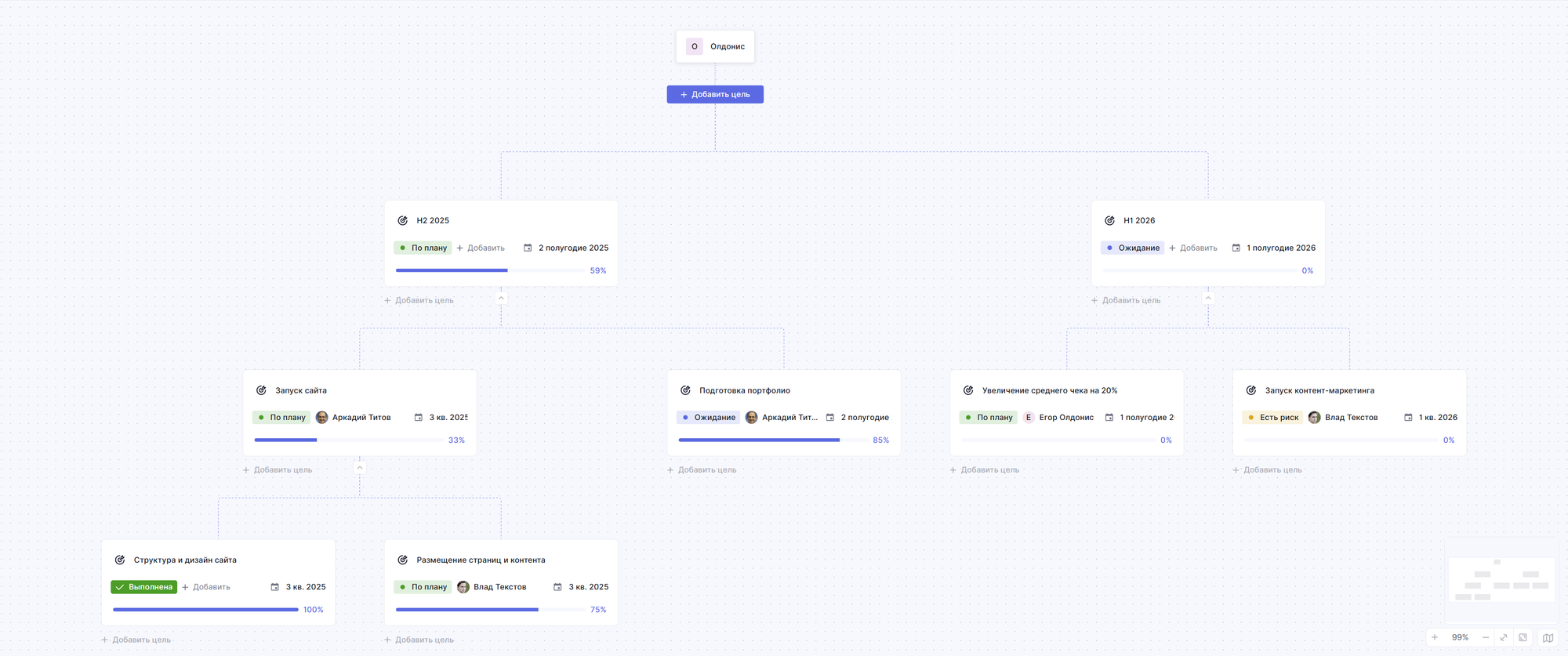Screen dimensions: 1568x656
Task: Zoom in with the plus icon
Action: 1435,637
